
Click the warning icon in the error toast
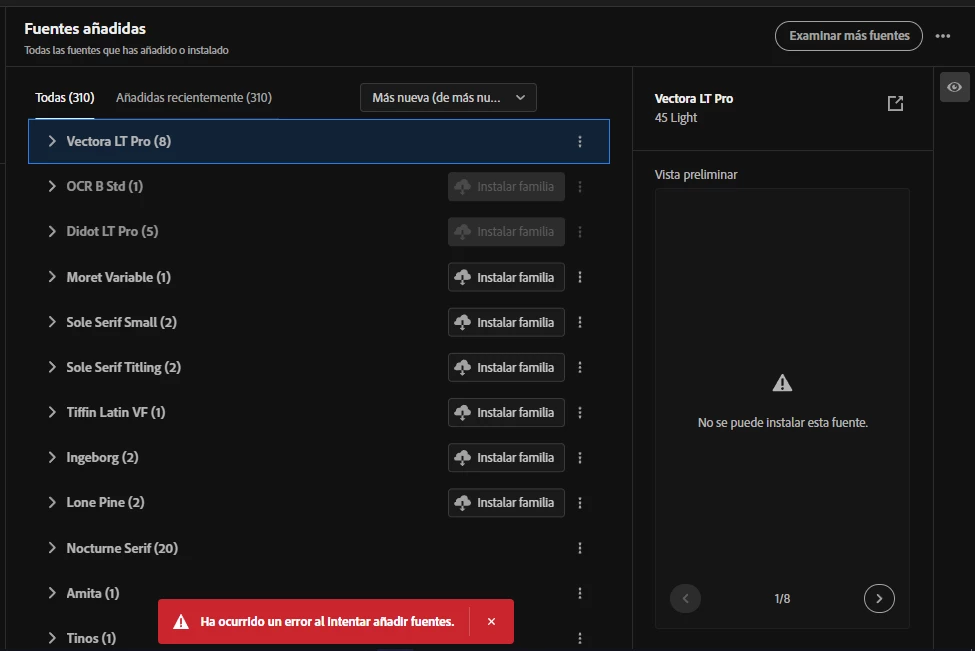pyautogui.click(x=181, y=622)
